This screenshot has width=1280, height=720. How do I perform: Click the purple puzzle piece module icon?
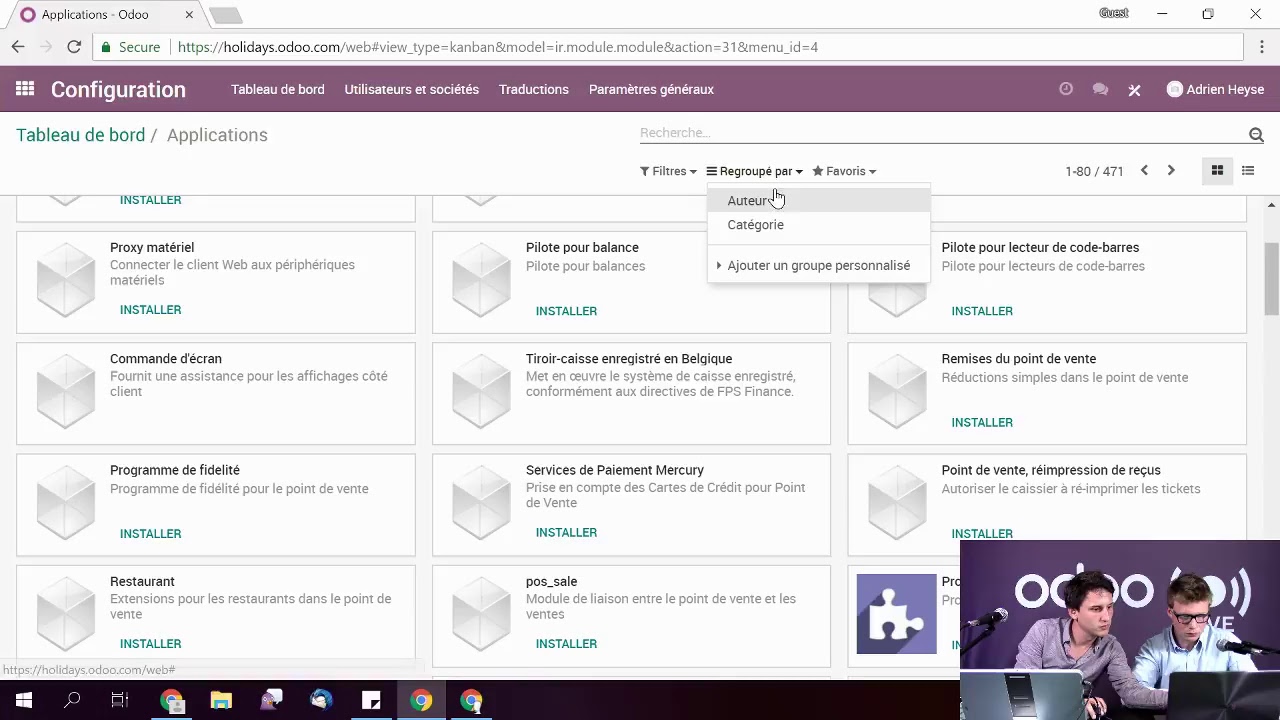(896, 614)
